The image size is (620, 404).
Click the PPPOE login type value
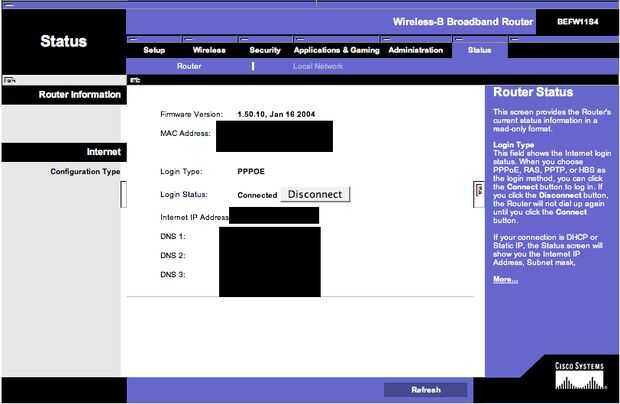(x=251, y=172)
